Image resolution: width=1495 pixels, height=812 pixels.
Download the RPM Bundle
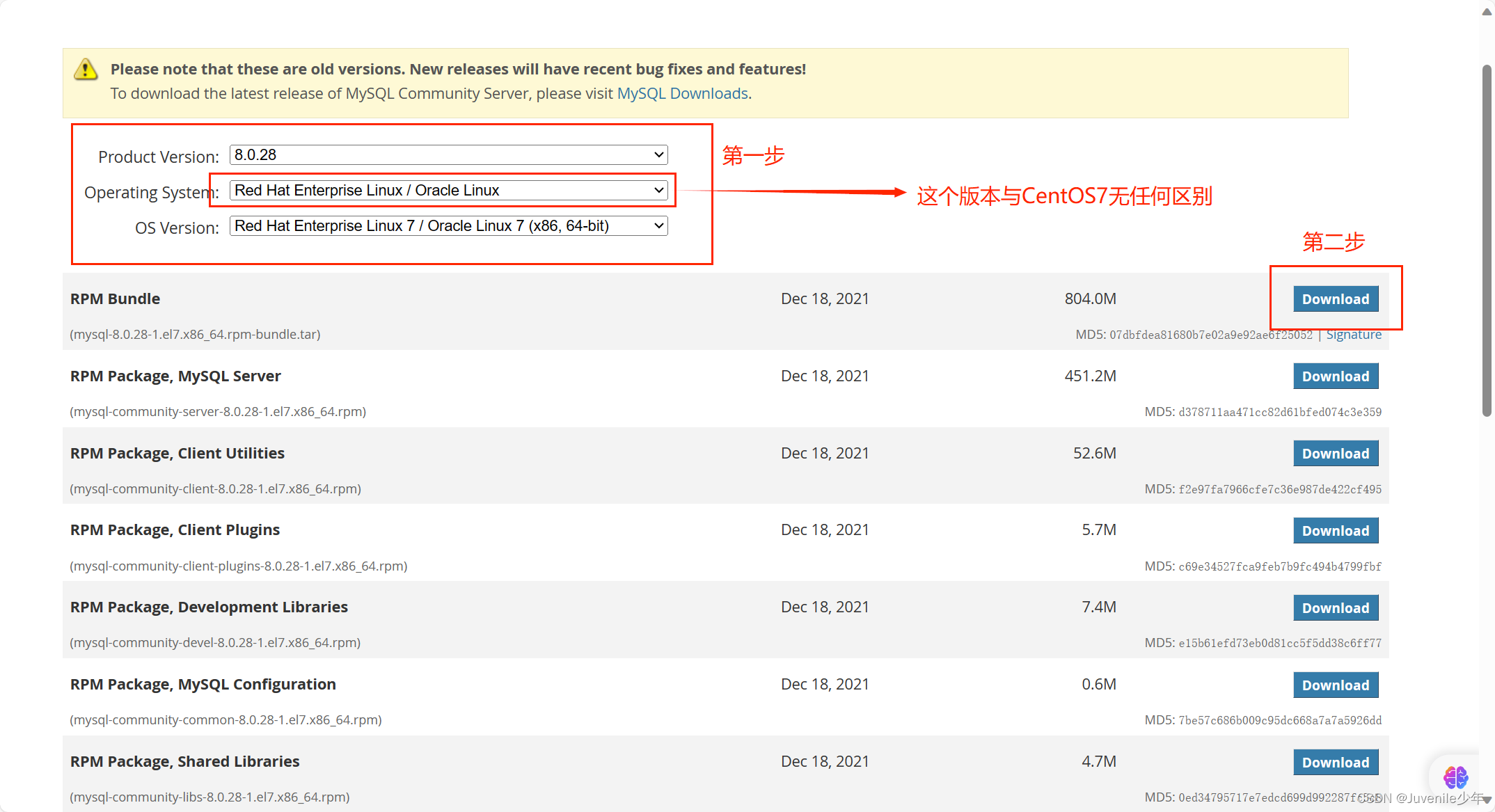pyautogui.click(x=1335, y=299)
